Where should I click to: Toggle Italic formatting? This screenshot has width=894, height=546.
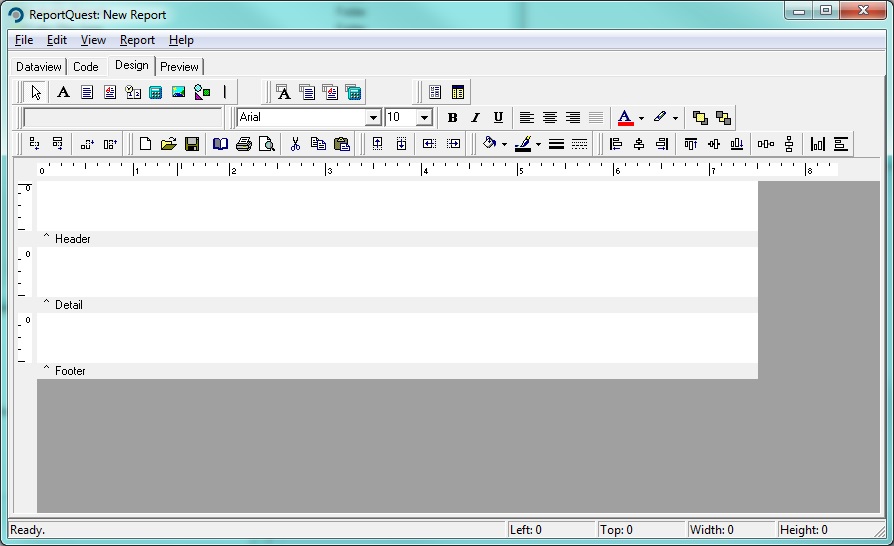click(475, 117)
